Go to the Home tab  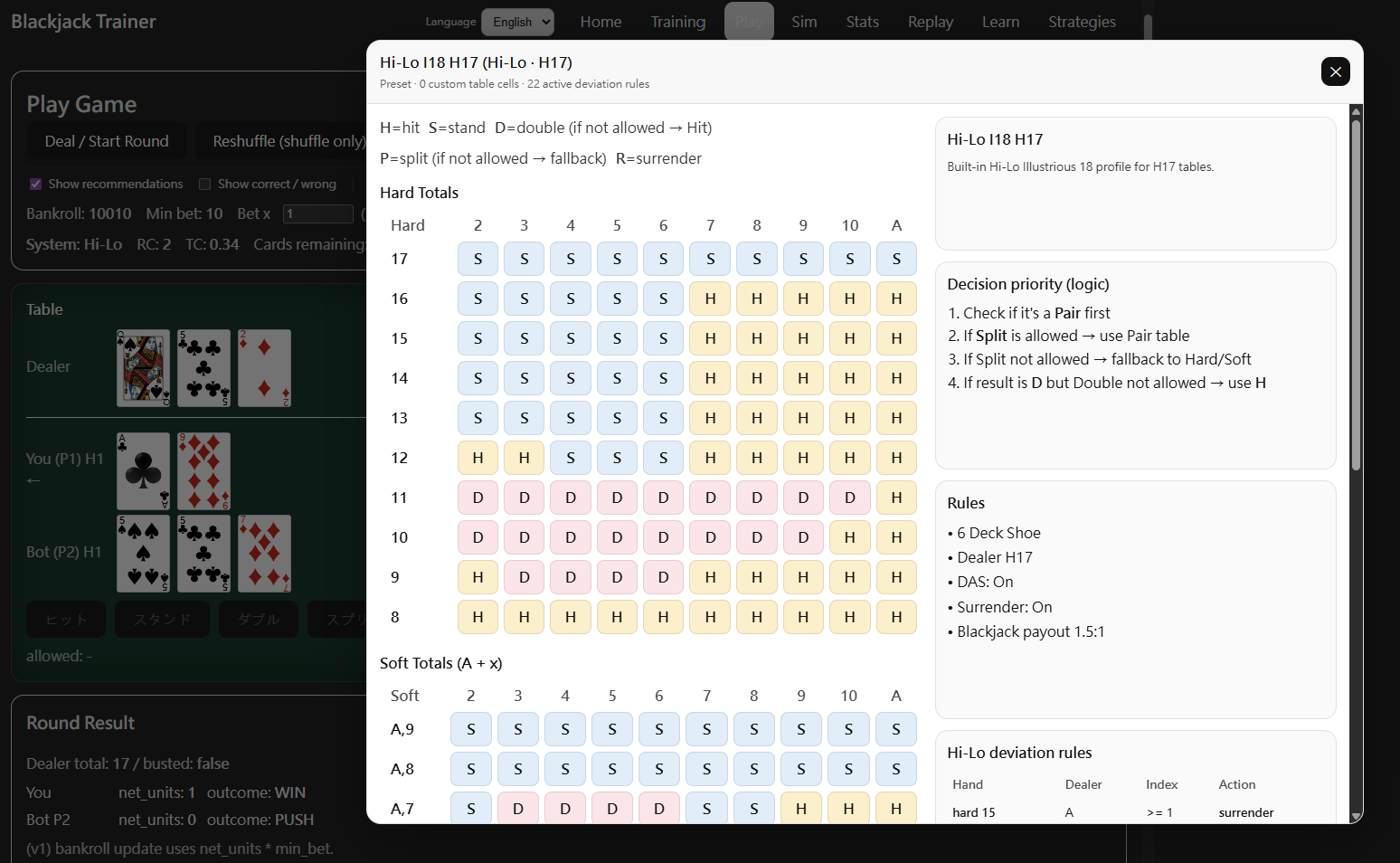[x=601, y=22]
